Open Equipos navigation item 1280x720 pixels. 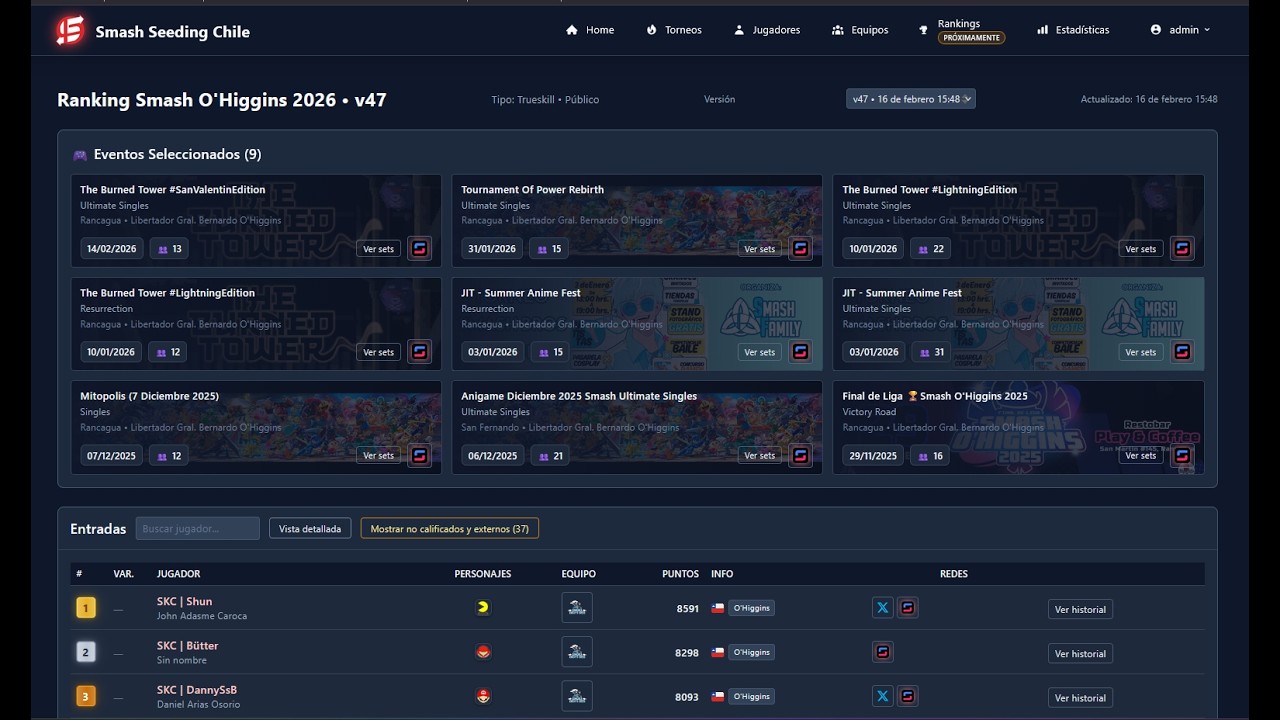(x=860, y=30)
